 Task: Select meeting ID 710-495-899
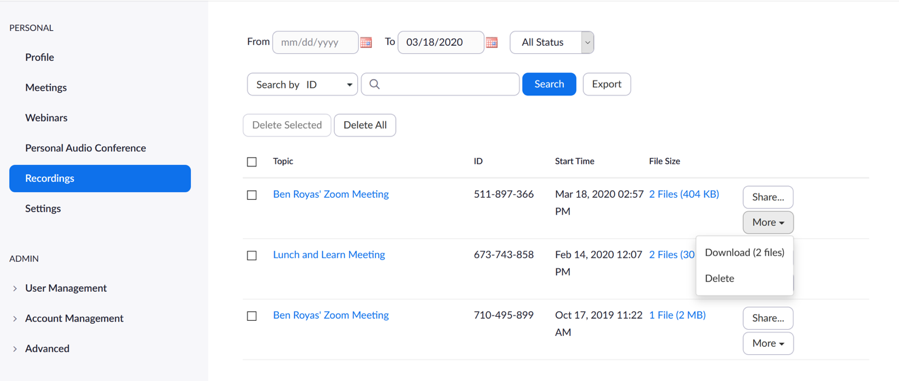(504, 315)
